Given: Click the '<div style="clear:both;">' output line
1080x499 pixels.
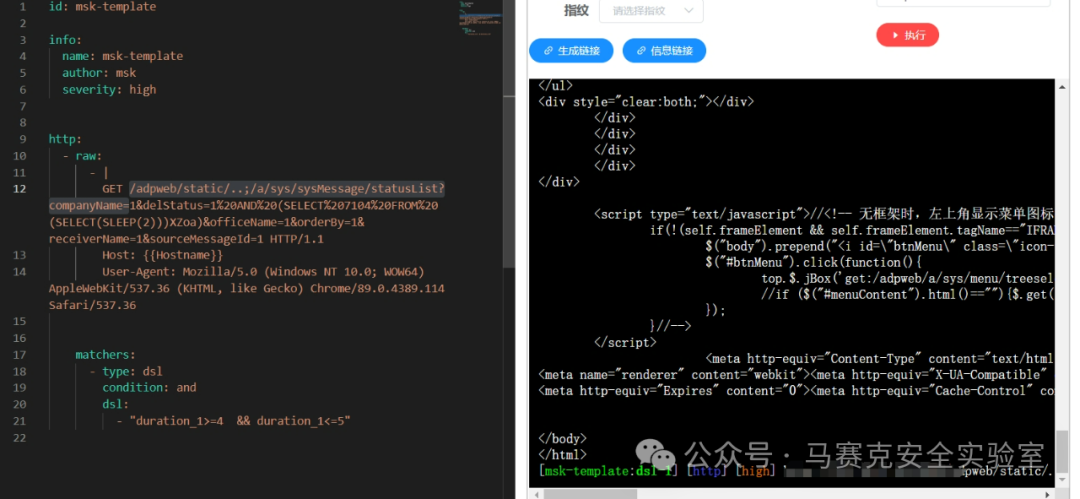Looking at the screenshot, I should pyautogui.click(x=646, y=101).
